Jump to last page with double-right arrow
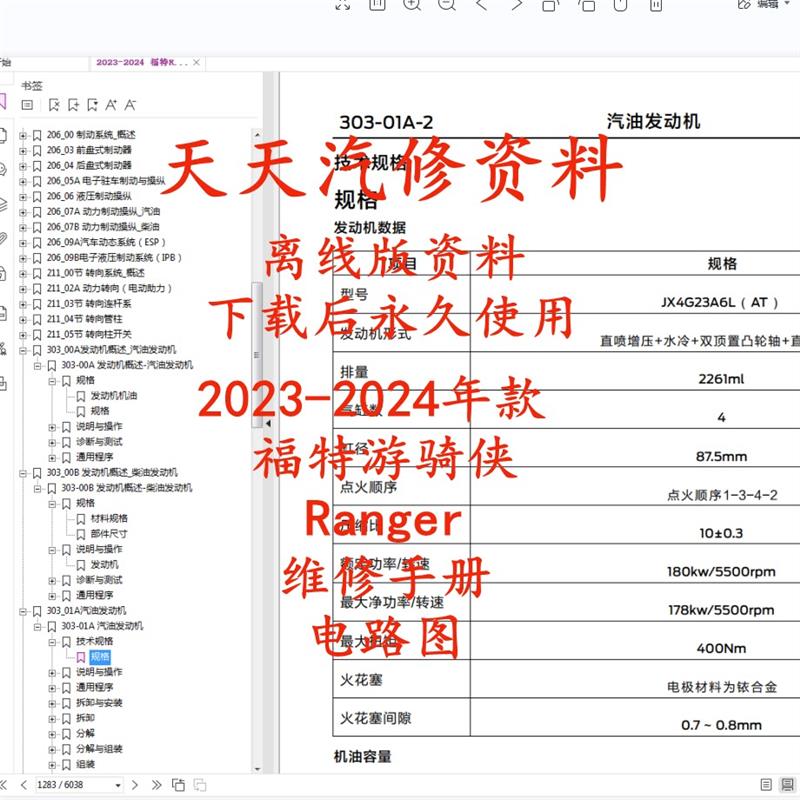The height and width of the screenshot is (800, 800). (x=156, y=785)
